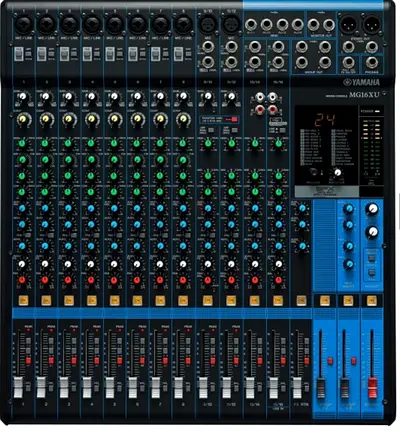The height and width of the screenshot is (435, 400).
Task: Toggle the large PAD switch on channel 2
Action: click(42, 54)
